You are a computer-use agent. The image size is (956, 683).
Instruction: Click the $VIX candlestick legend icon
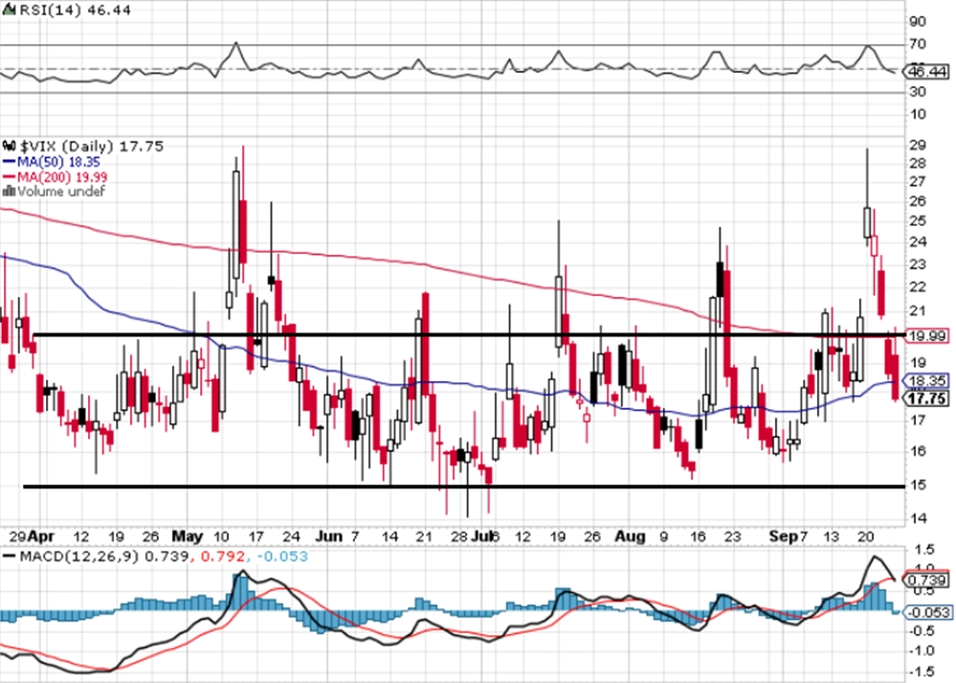(9, 146)
